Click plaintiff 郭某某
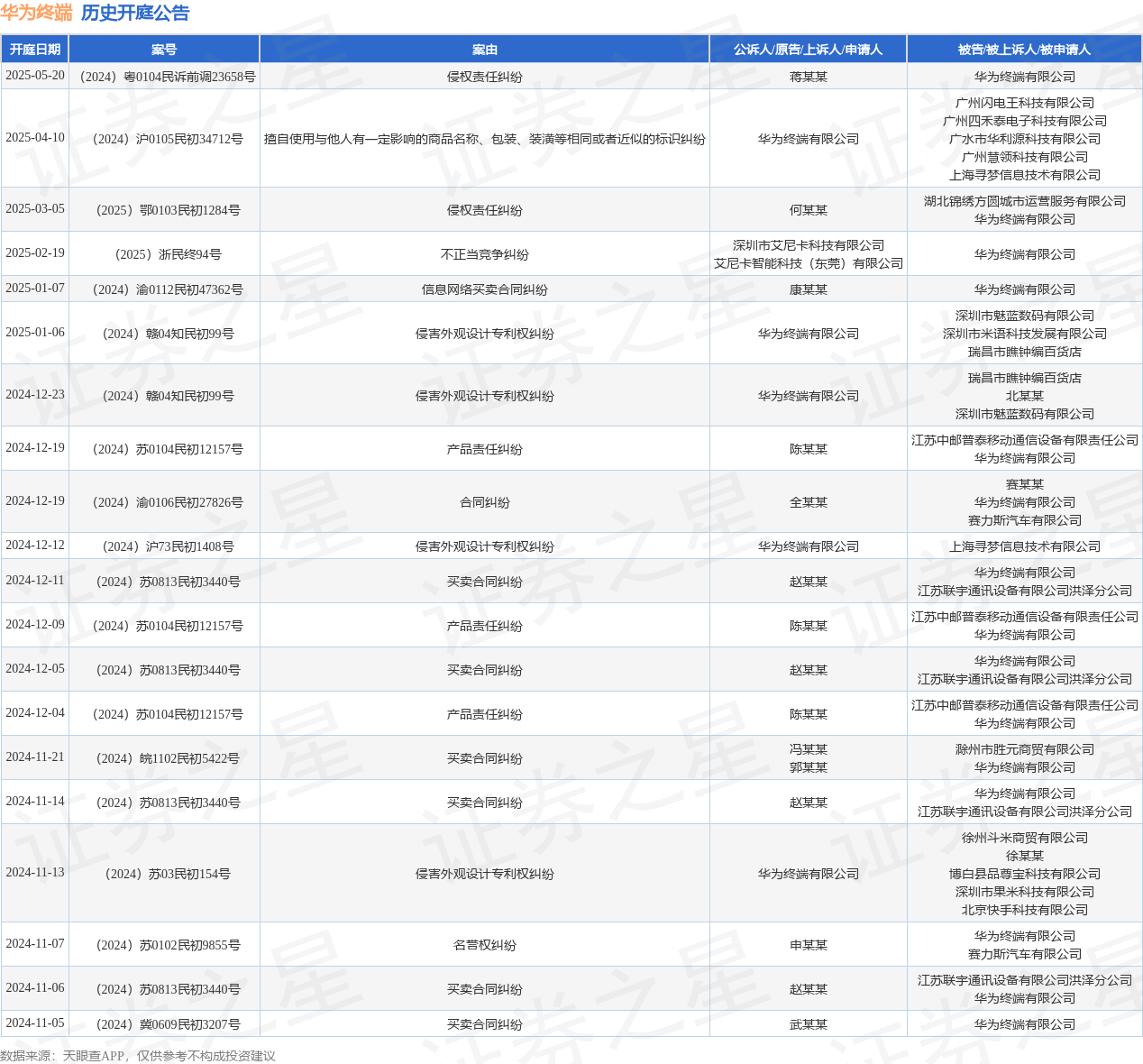Screen dimensions: 1143x1064 point(809,767)
